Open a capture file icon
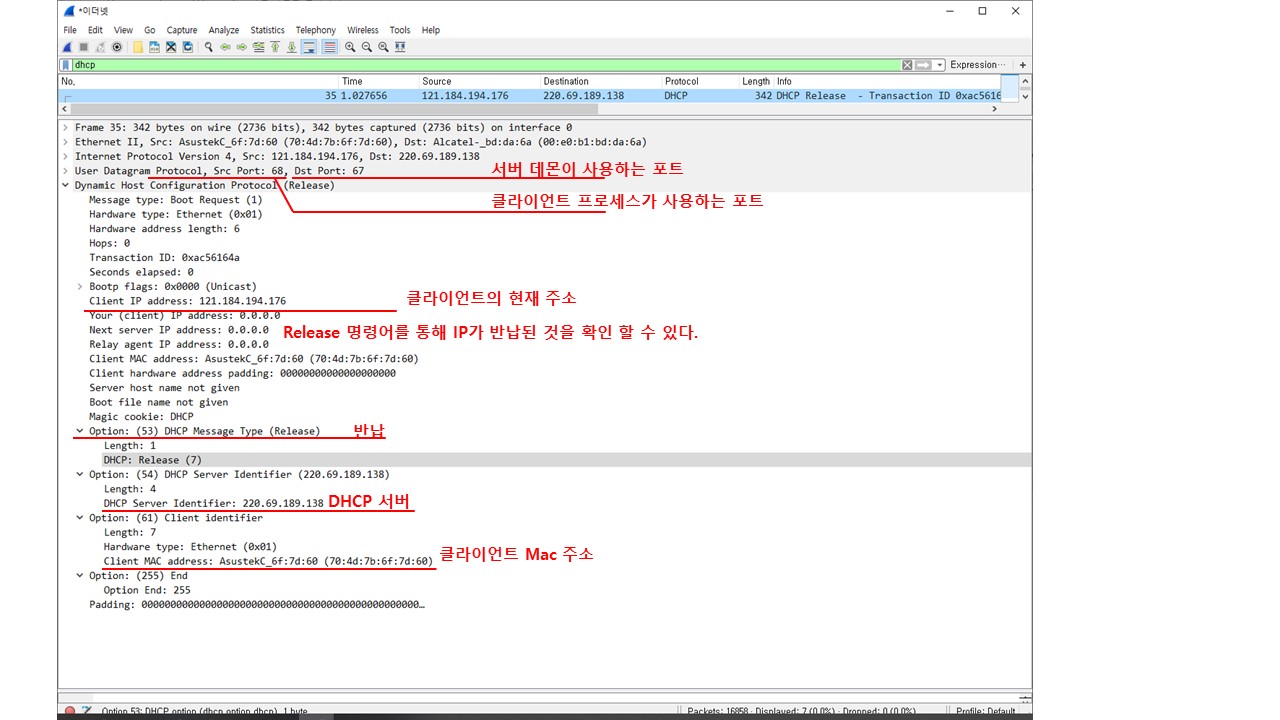 pos(138,47)
